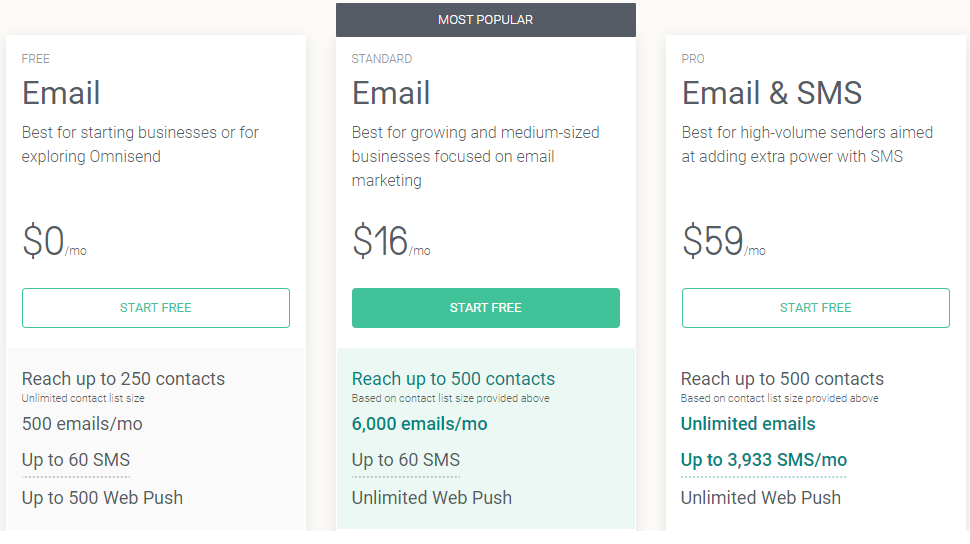Click the Free plan 'Email' heading
The height and width of the screenshot is (544, 970).
point(61,93)
